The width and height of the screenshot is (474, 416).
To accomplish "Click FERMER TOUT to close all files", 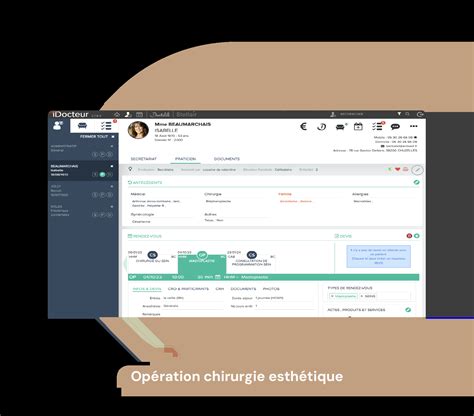I will point(97,137).
